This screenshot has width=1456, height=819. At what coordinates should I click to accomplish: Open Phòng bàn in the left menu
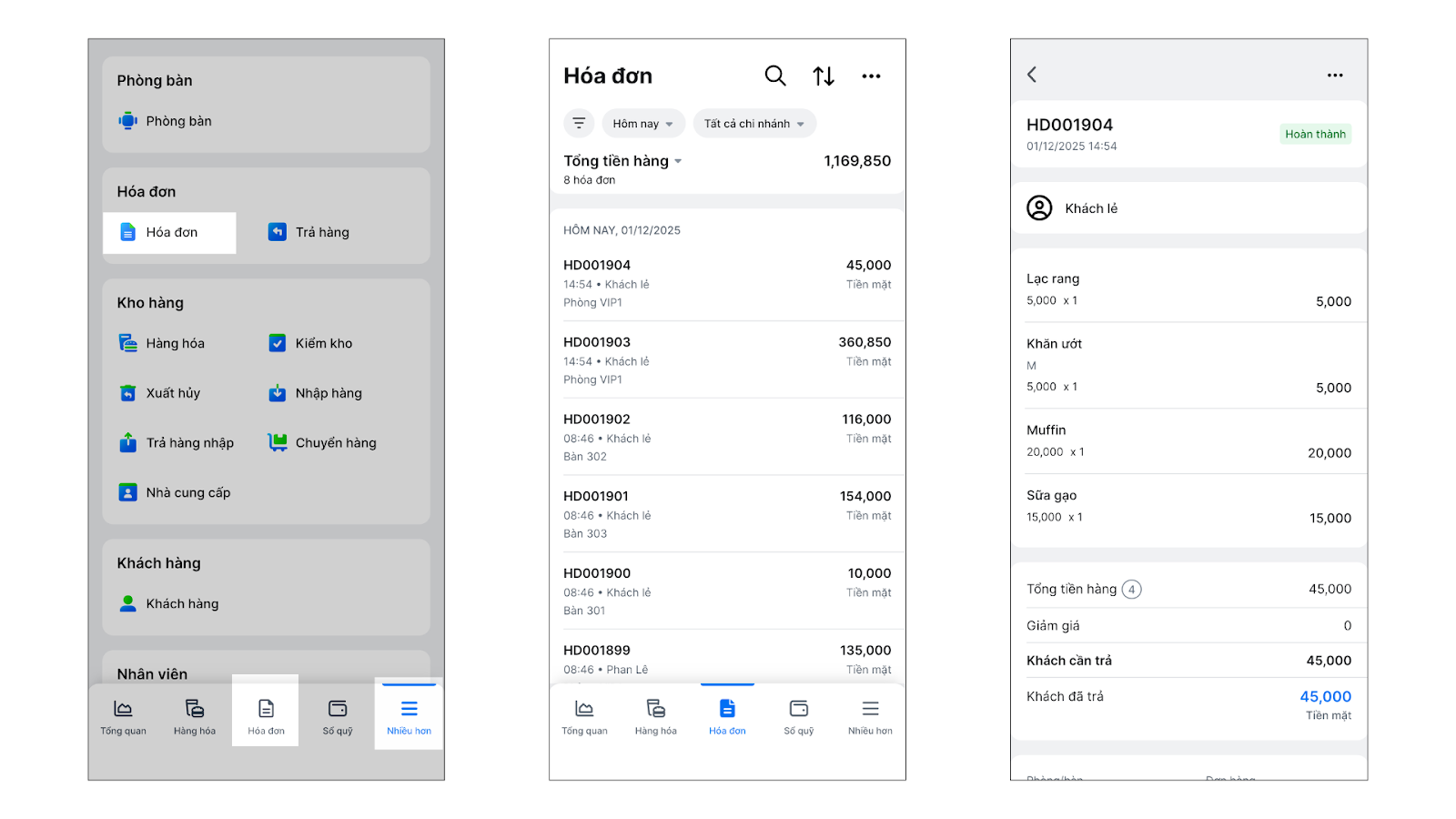tap(166, 121)
